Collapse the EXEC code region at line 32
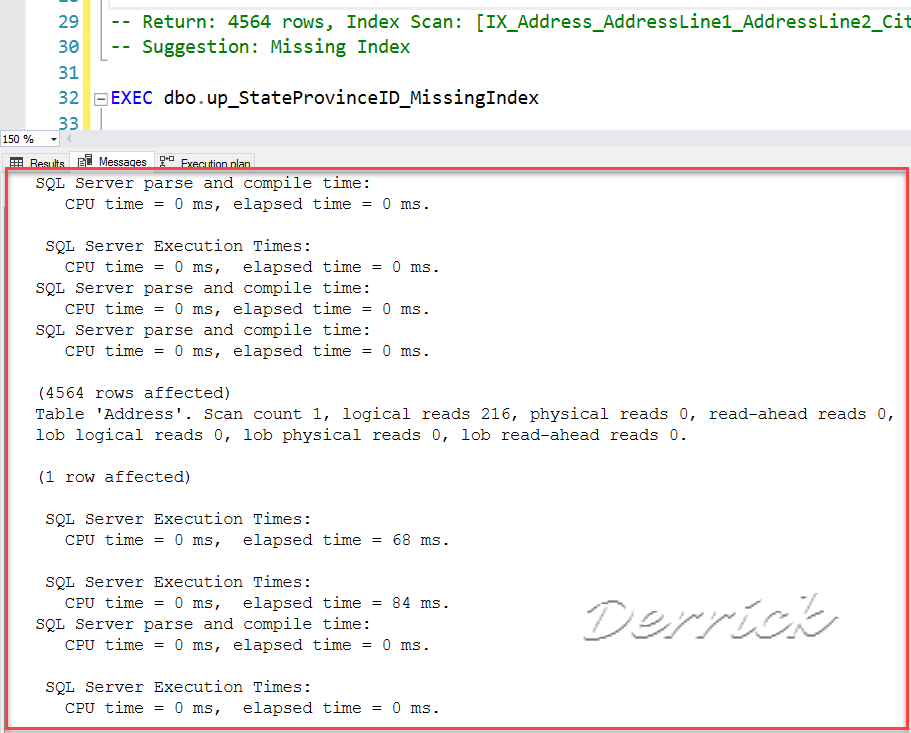 click(x=101, y=98)
